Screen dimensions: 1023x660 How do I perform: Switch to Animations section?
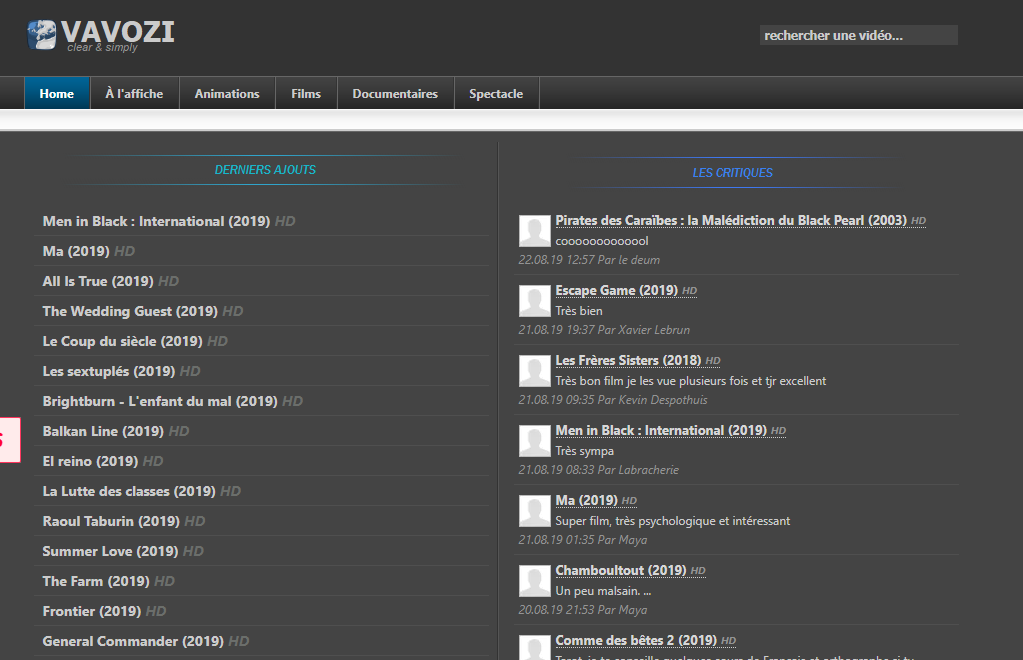click(x=227, y=93)
